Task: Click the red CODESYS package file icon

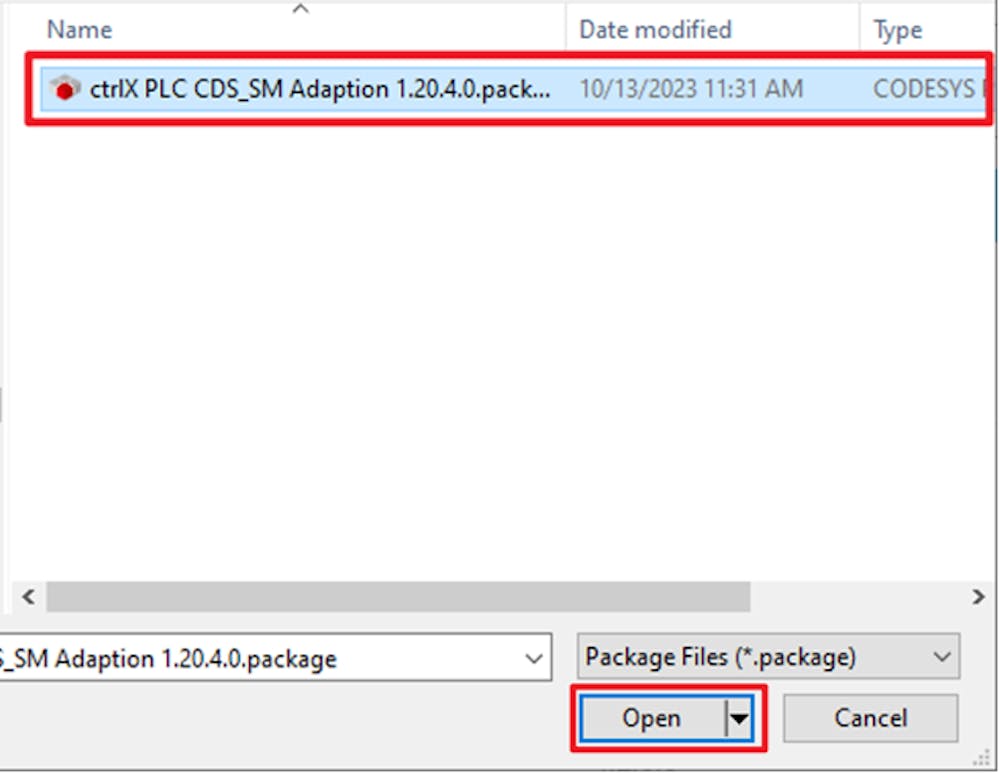Action: (64, 89)
